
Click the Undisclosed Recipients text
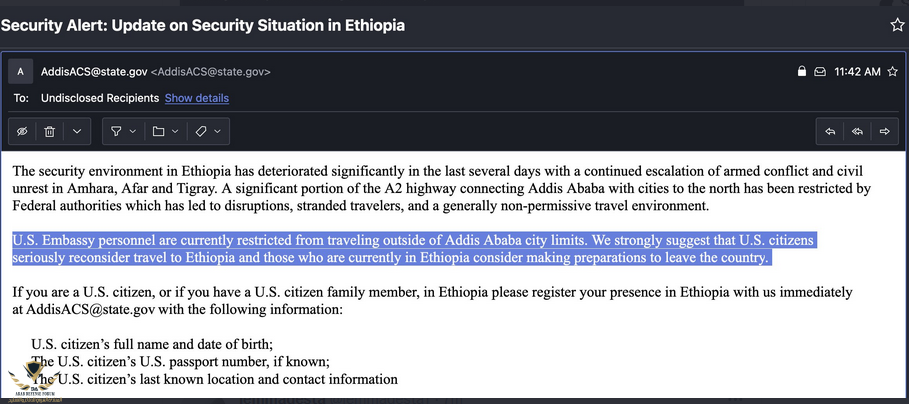(x=100, y=98)
